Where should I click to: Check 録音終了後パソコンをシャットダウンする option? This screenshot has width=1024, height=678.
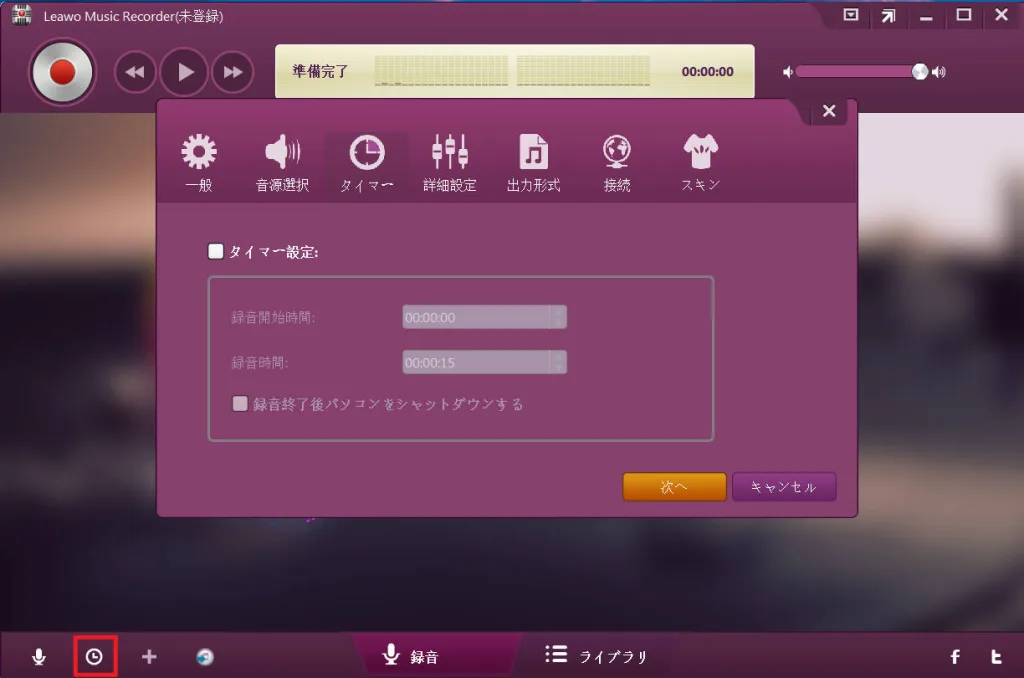coord(239,403)
